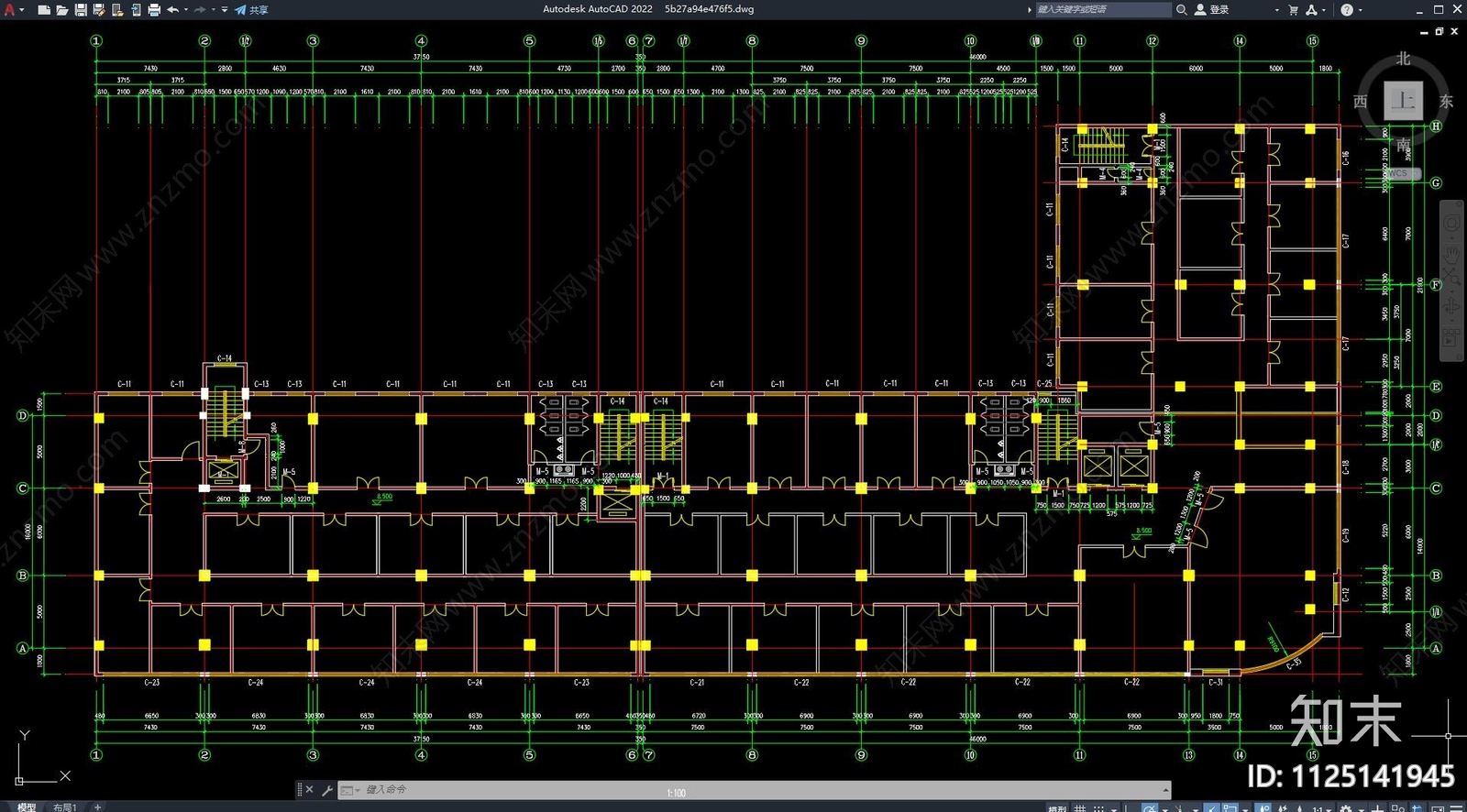Viewport: 1467px width, 812px height.
Task: Expand Customize Quick Access Toolbar dropdown
Action: point(225,10)
